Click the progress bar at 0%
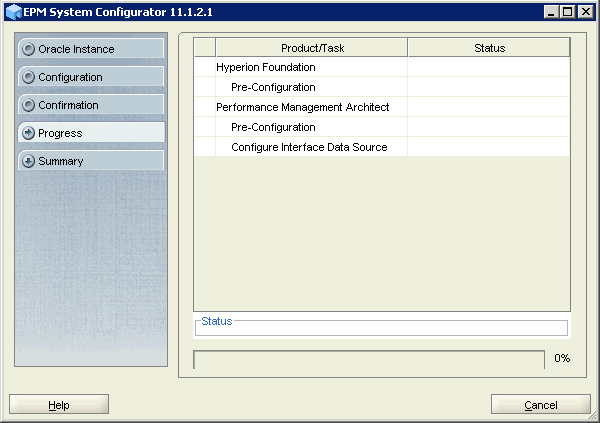Image resolution: width=600 pixels, height=423 pixels. tap(368, 359)
